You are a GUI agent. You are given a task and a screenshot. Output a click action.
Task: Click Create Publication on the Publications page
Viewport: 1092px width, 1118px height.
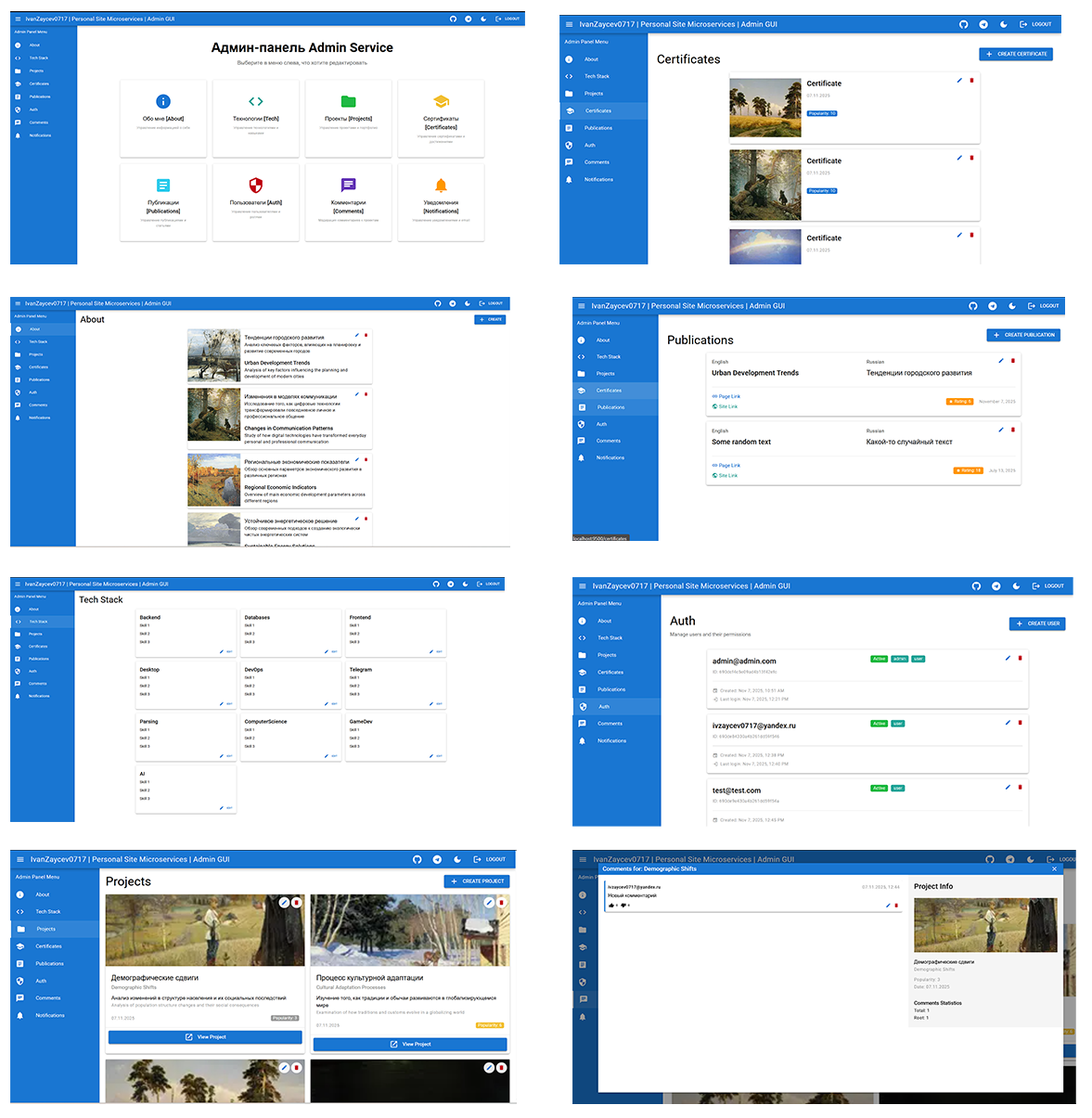[x=1023, y=335]
